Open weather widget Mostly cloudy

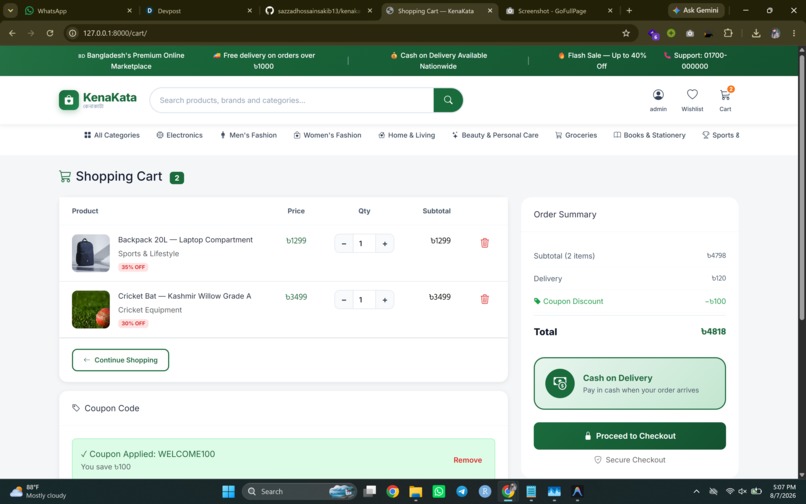click(38, 491)
